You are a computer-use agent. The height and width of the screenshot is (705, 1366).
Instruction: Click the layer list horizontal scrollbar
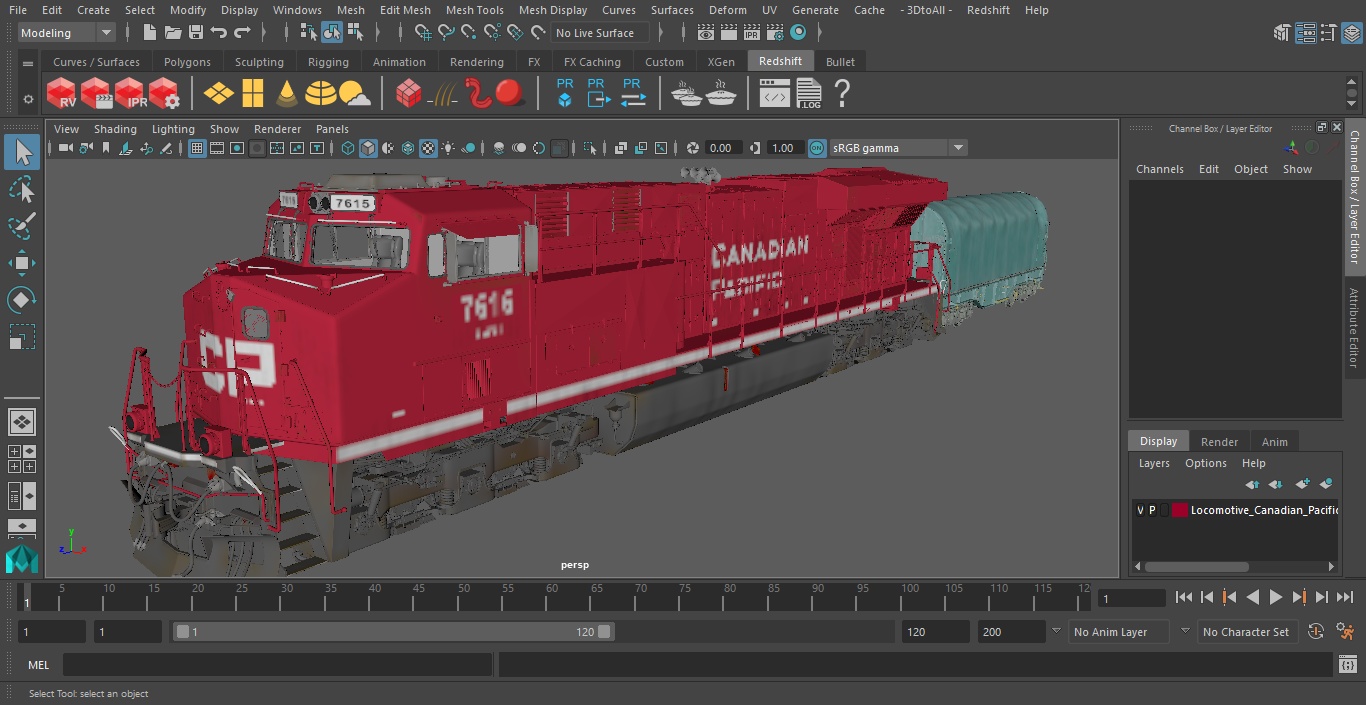pyautogui.click(x=1196, y=566)
